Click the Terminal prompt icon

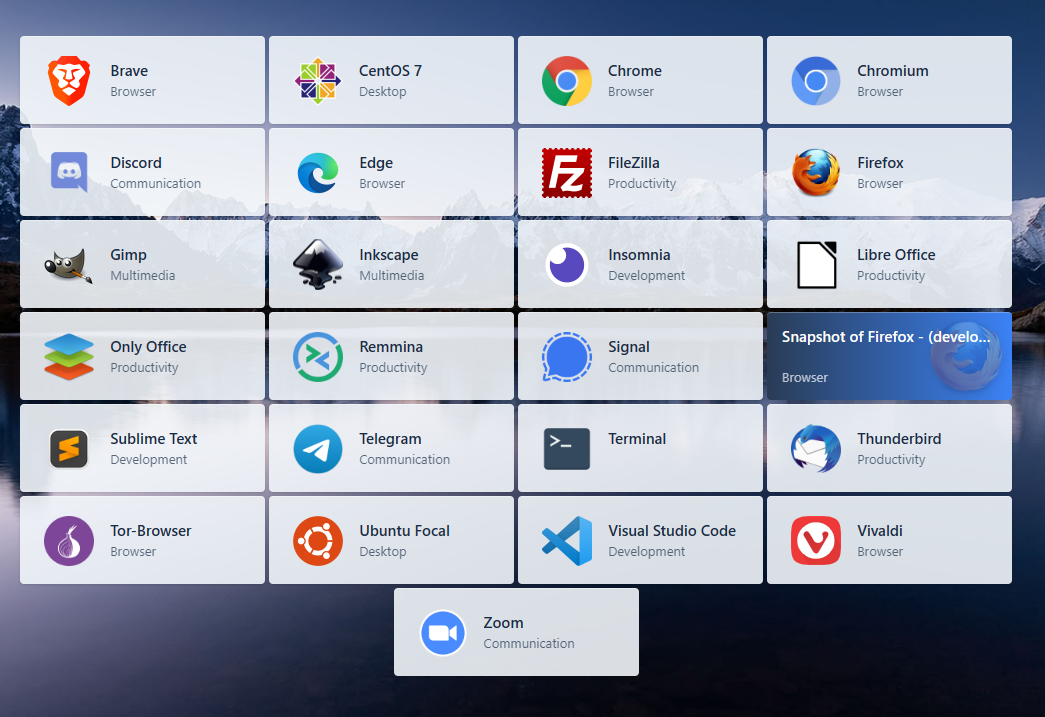[x=567, y=449]
